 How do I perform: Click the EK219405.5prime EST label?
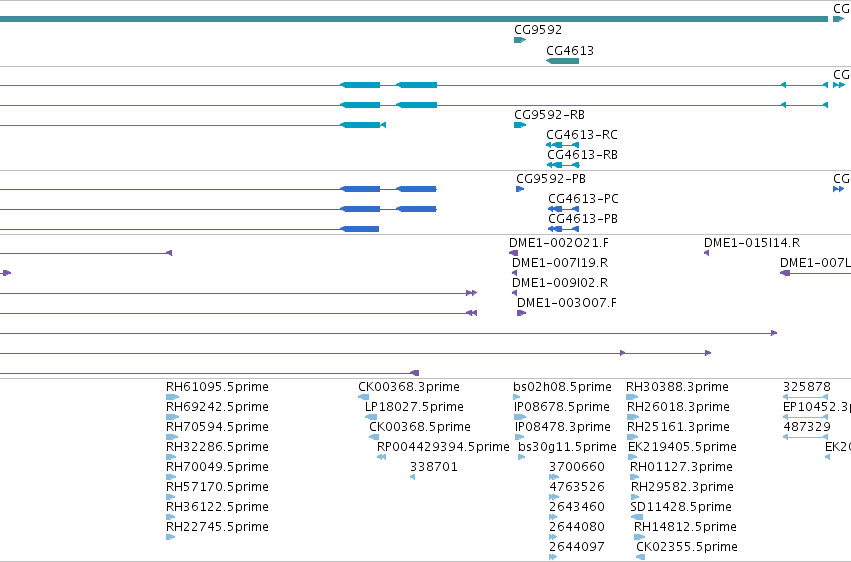(x=682, y=448)
